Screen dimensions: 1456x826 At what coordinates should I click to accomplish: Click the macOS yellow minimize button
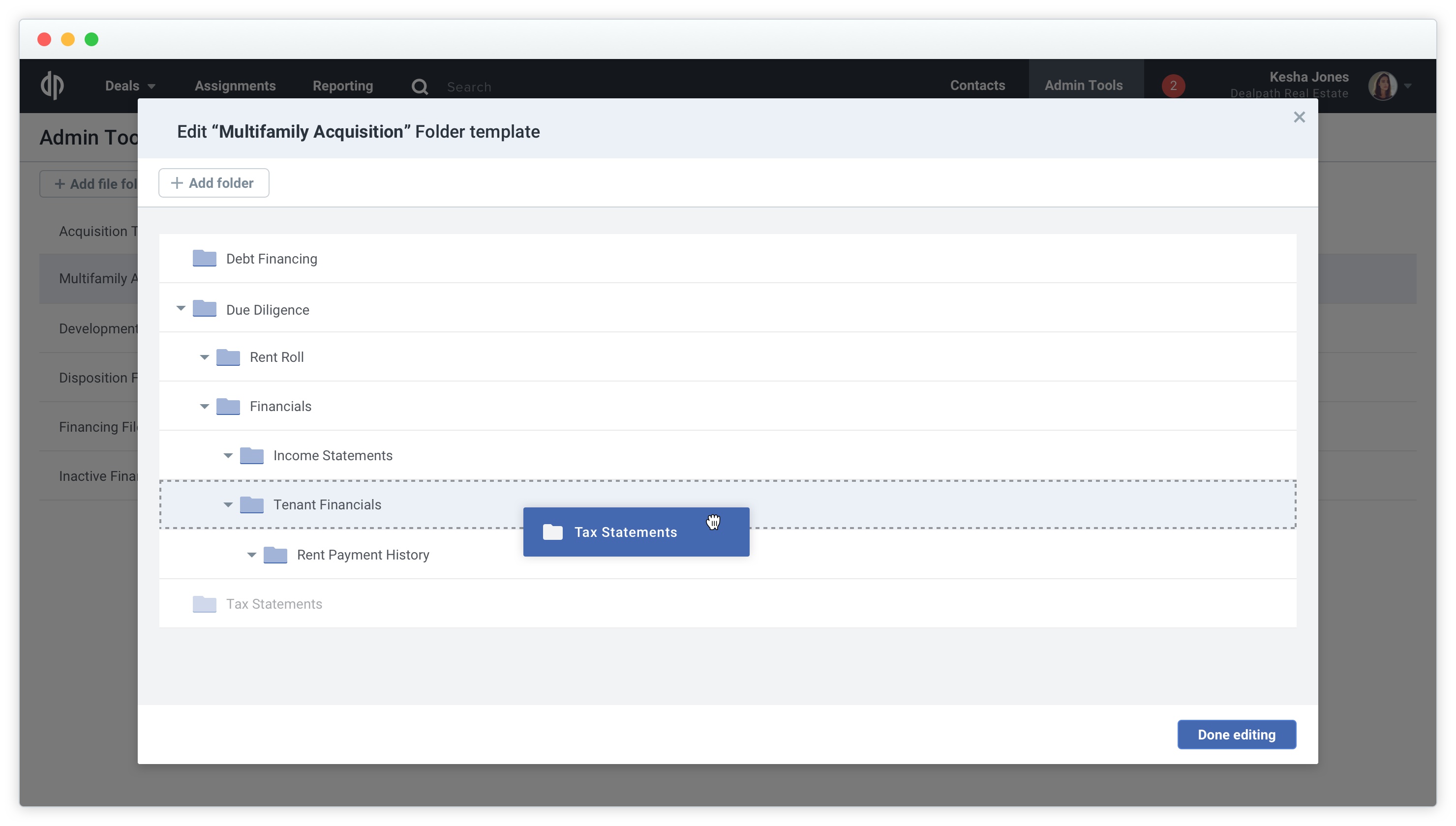pos(67,39)
